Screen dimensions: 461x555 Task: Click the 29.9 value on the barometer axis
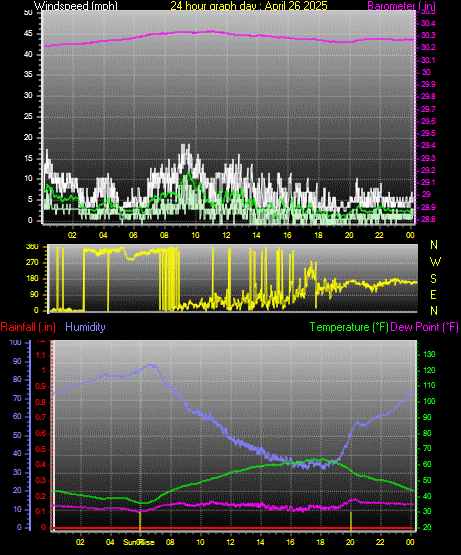tap(428, 84)
